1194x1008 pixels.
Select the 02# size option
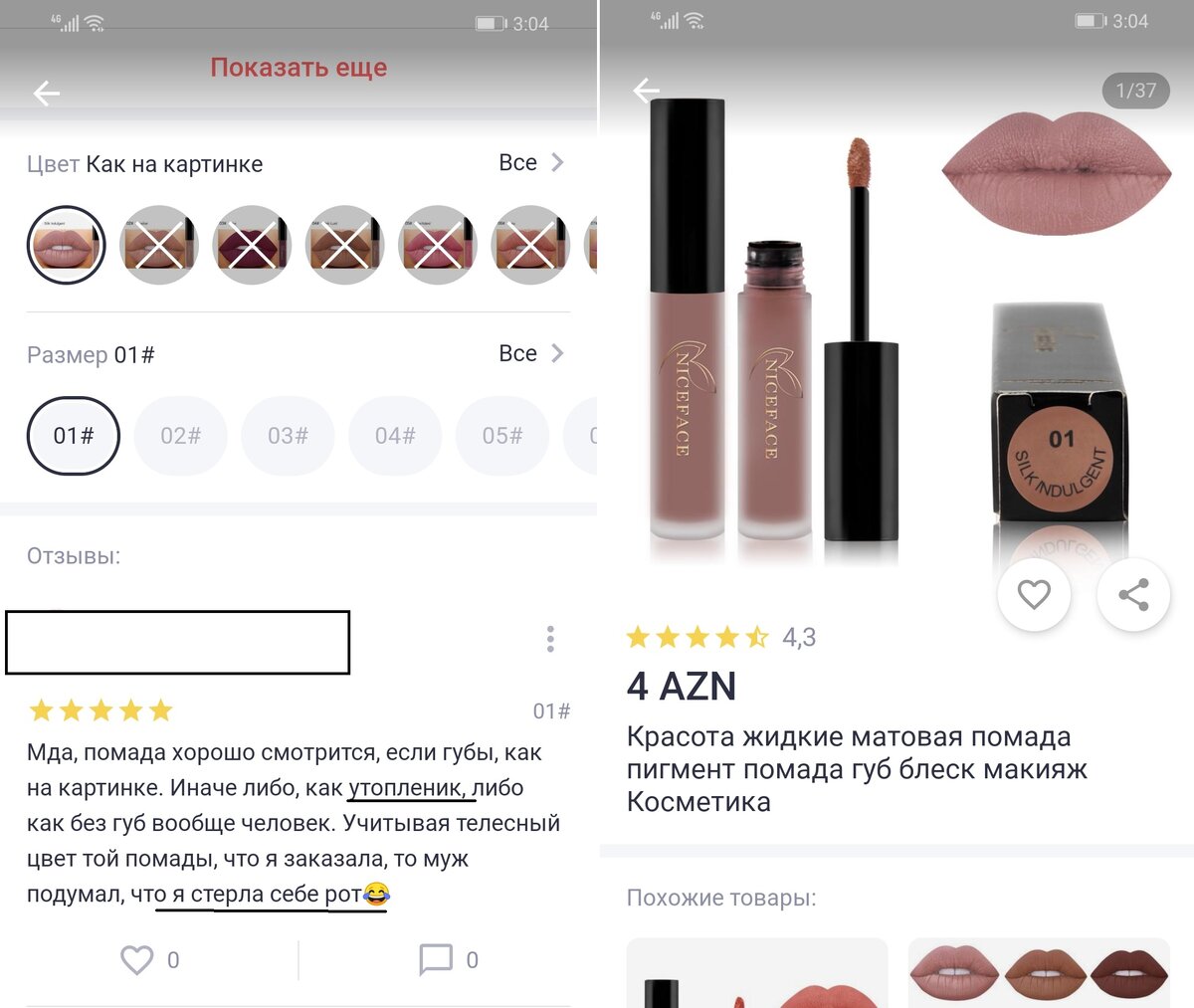pos(180,436)
